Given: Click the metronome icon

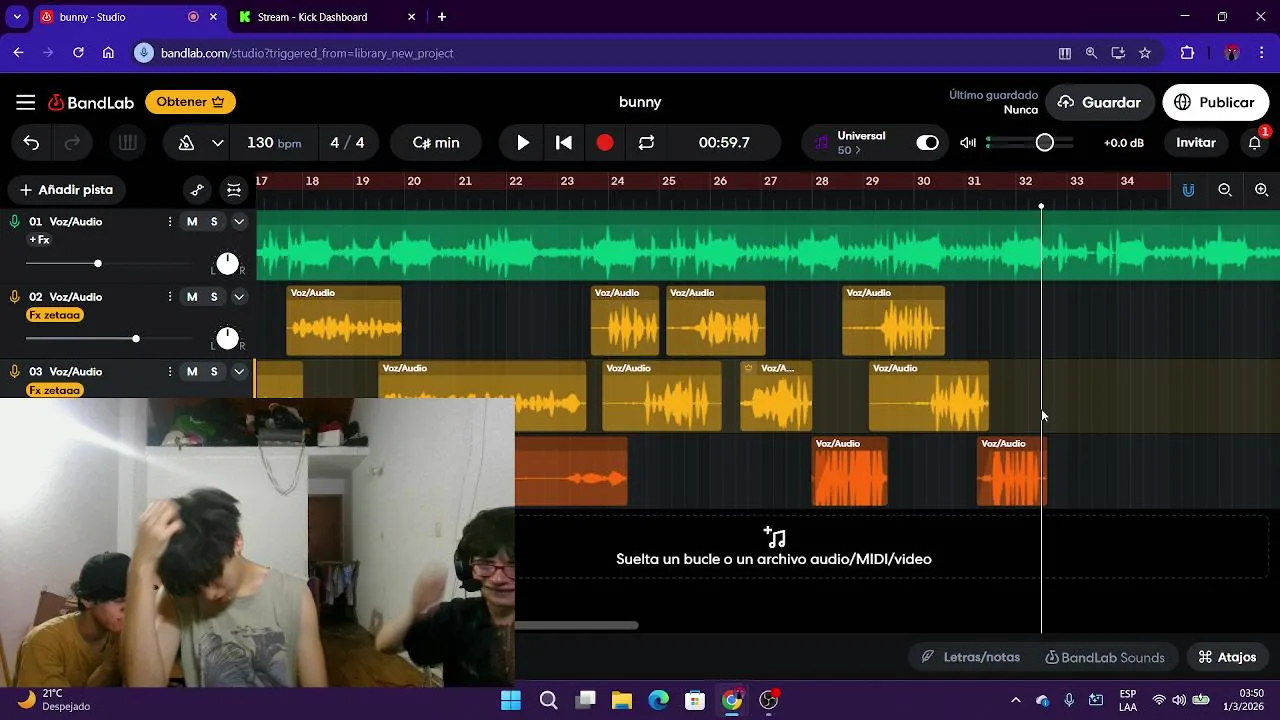Looking at the screenshot, I should pyautogui.click(x=186, y=143).
